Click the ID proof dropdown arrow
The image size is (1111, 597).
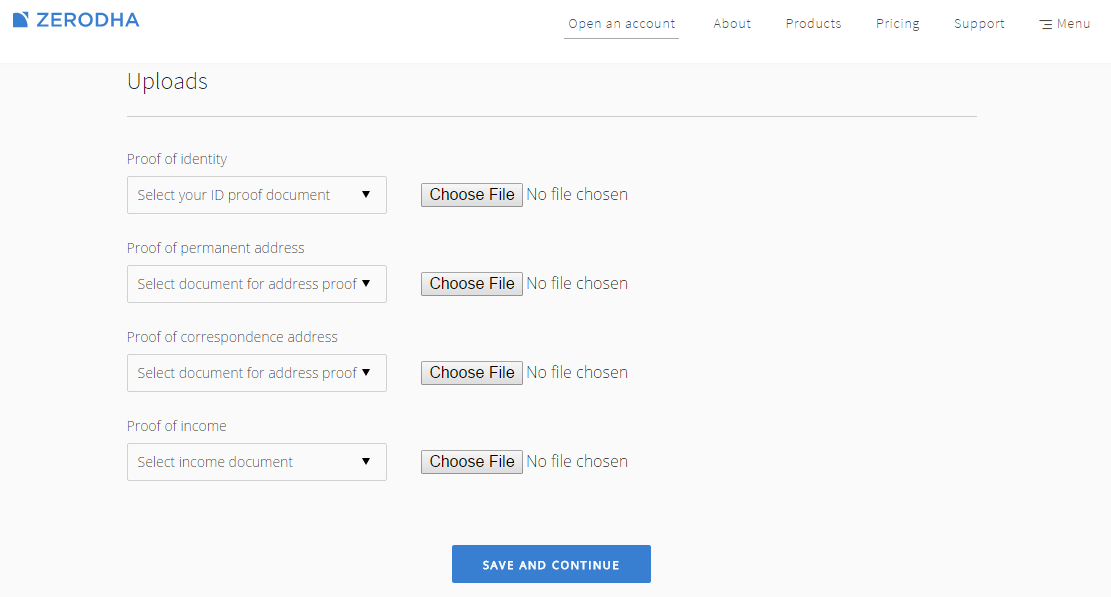[366, 194]
